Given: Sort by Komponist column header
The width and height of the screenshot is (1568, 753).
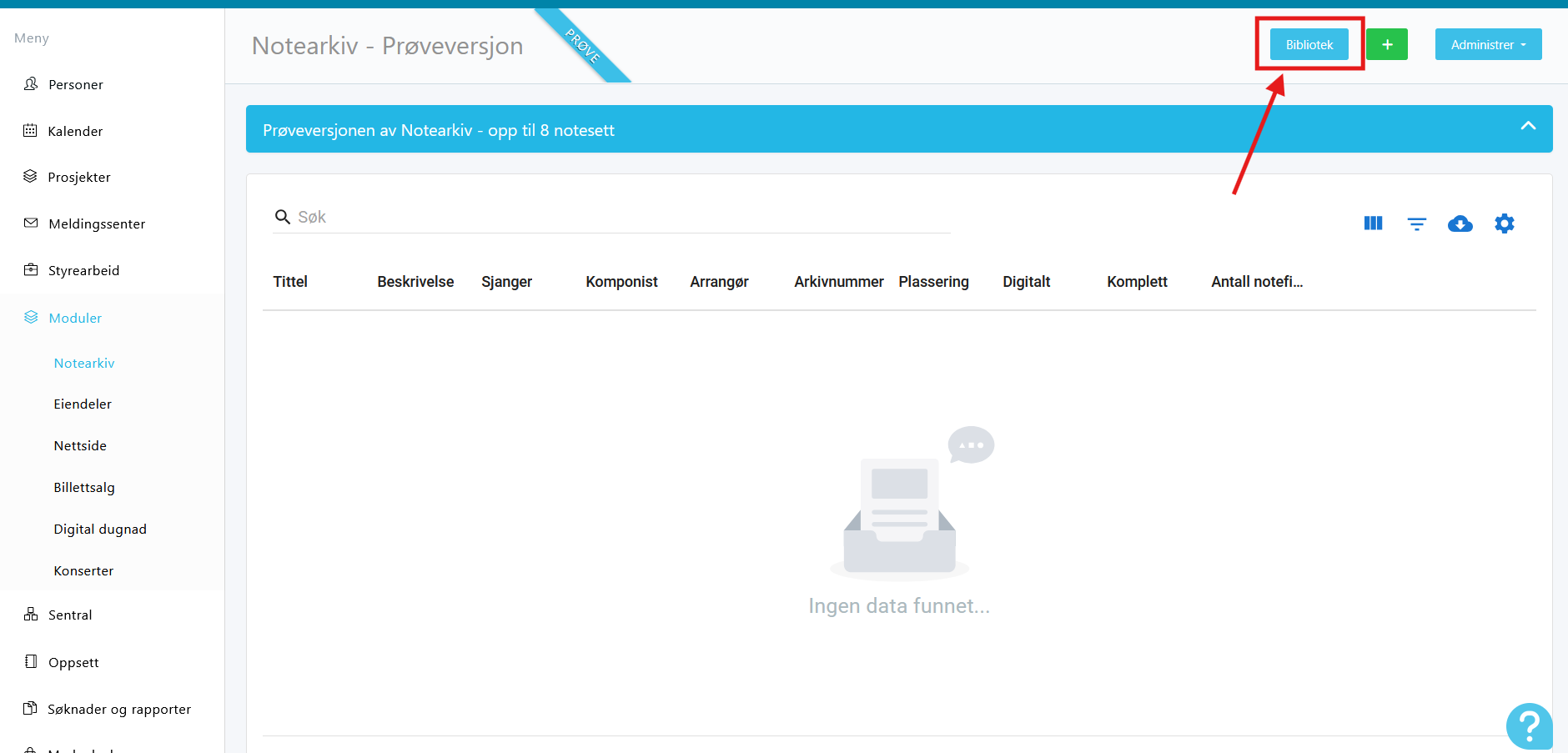Looking at the screenshot, I should 621,282.
